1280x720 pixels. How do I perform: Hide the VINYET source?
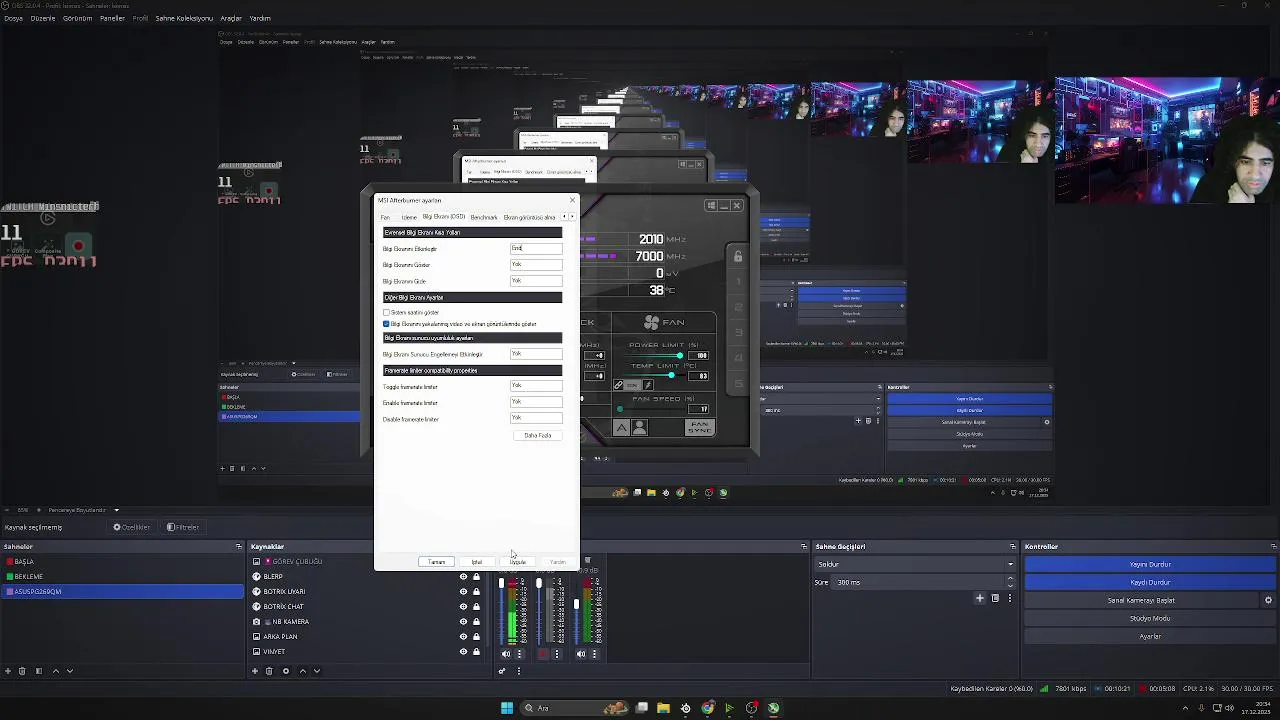463,652
